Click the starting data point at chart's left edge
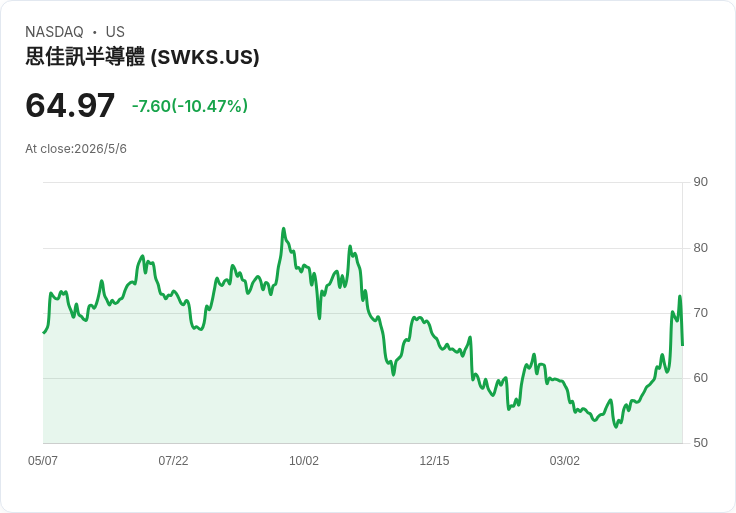Viewport: 736px width, 513px height. point(44,332)
